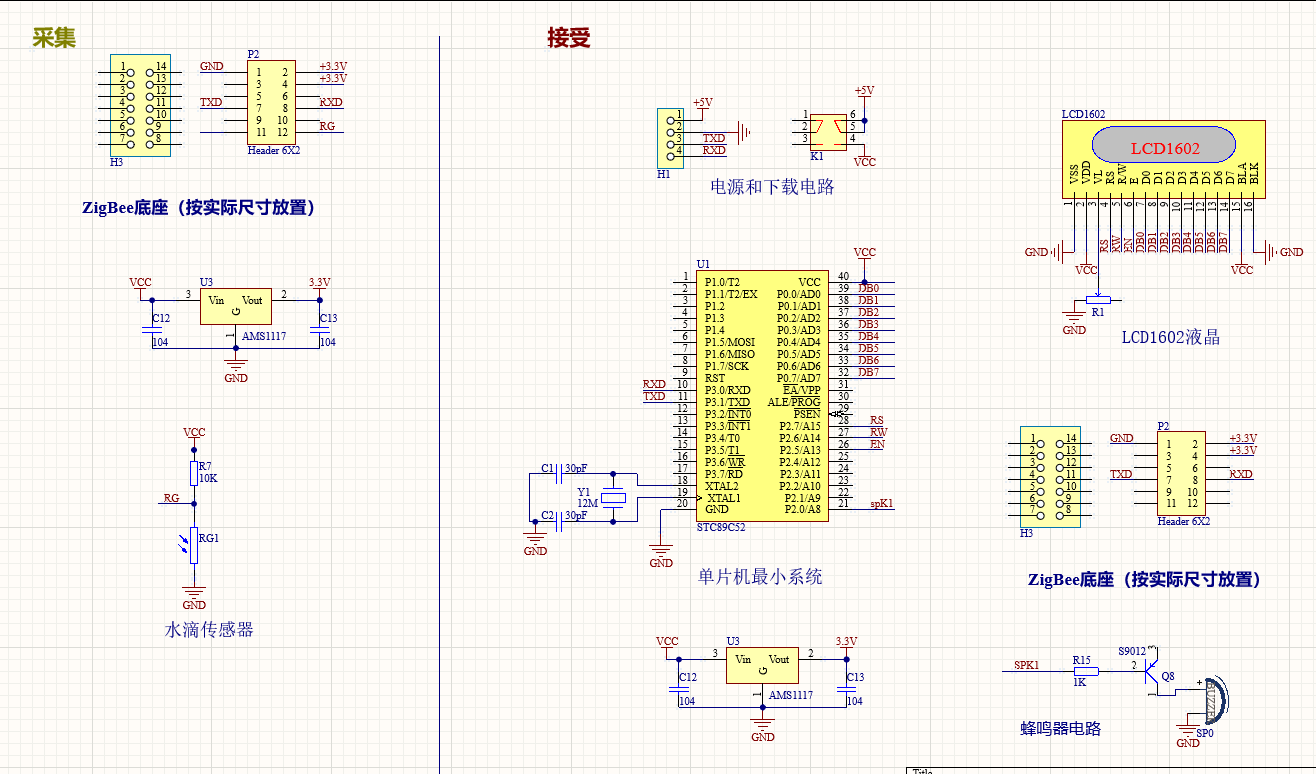This screenshot has height=774, width=1316.
Task: Click H3 connector beside the 接受 P2 header
Action: [x=1050, y=477]
